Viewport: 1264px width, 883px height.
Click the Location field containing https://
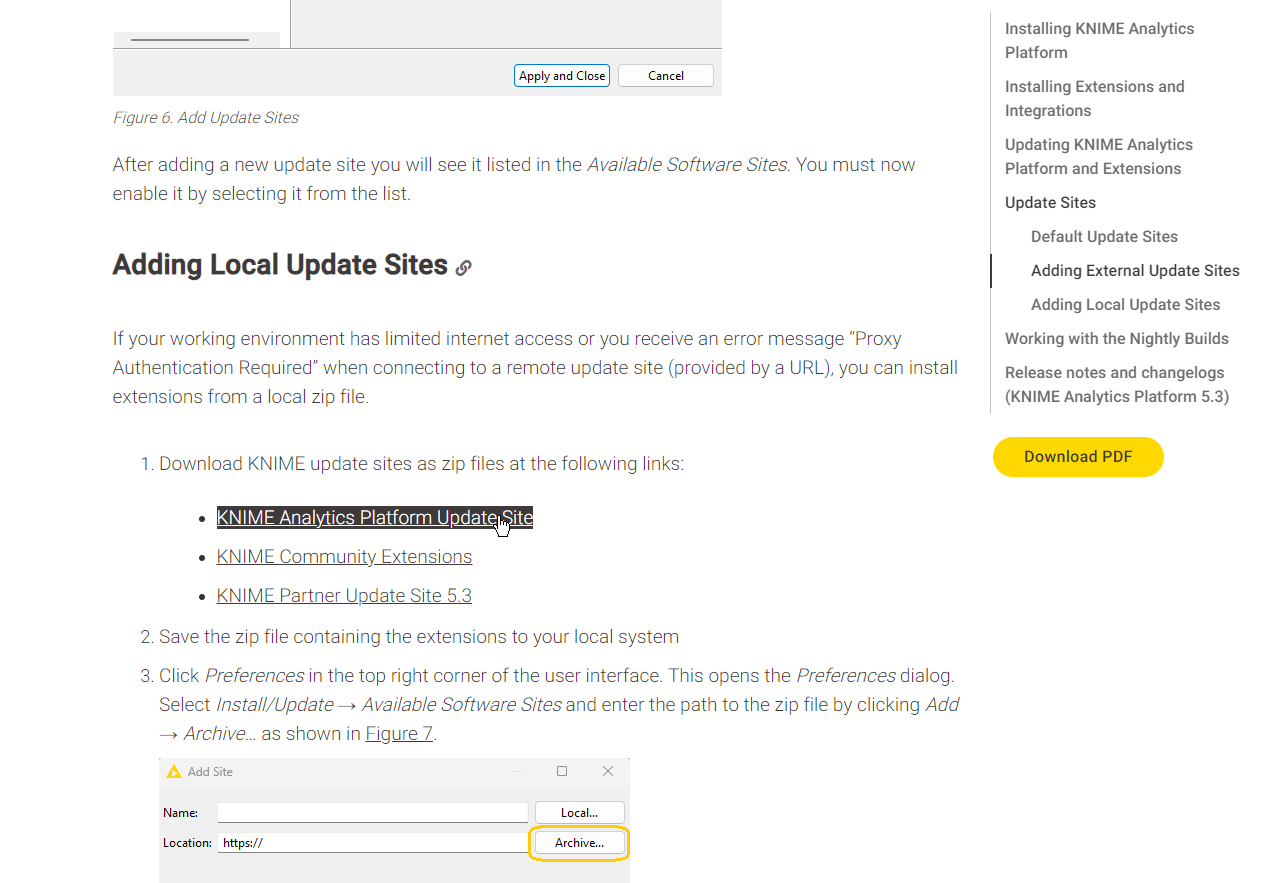pyautogui.click(x=372, y=843)
